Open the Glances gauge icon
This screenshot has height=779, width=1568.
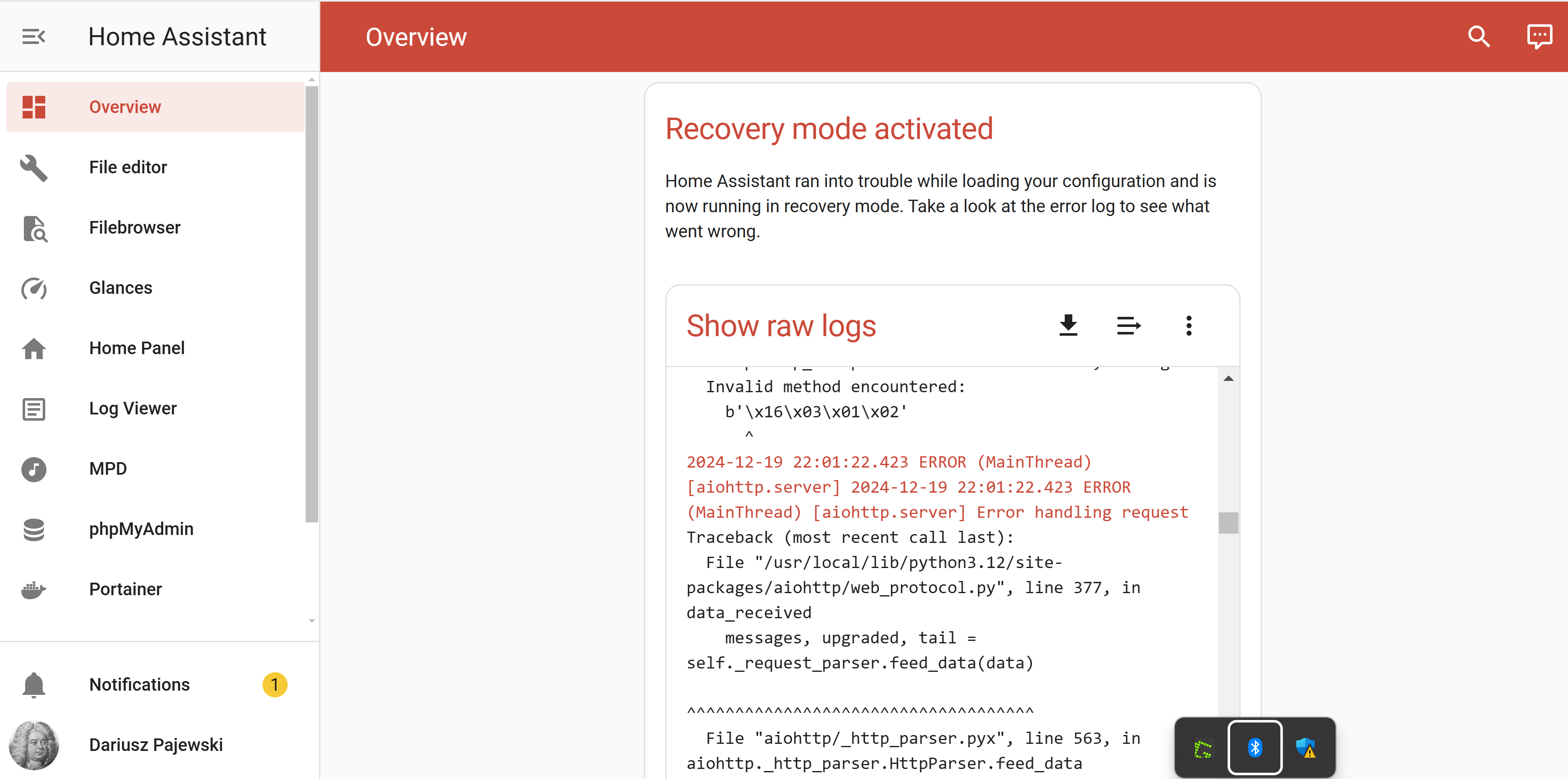click(x=34, y=288)
